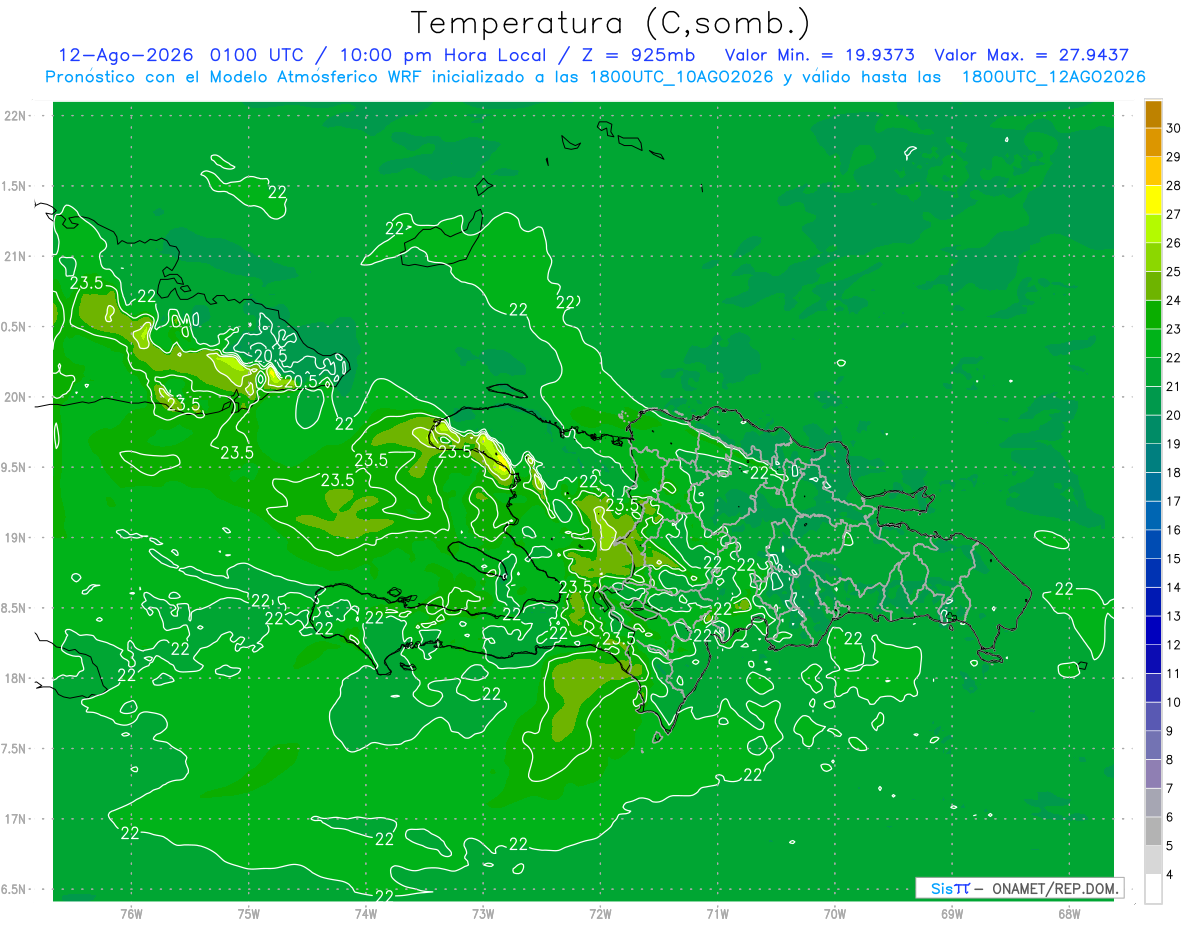Click the orange color scale segment between 29 and 30
1200x927 pixels.
tap(1153, 143)
